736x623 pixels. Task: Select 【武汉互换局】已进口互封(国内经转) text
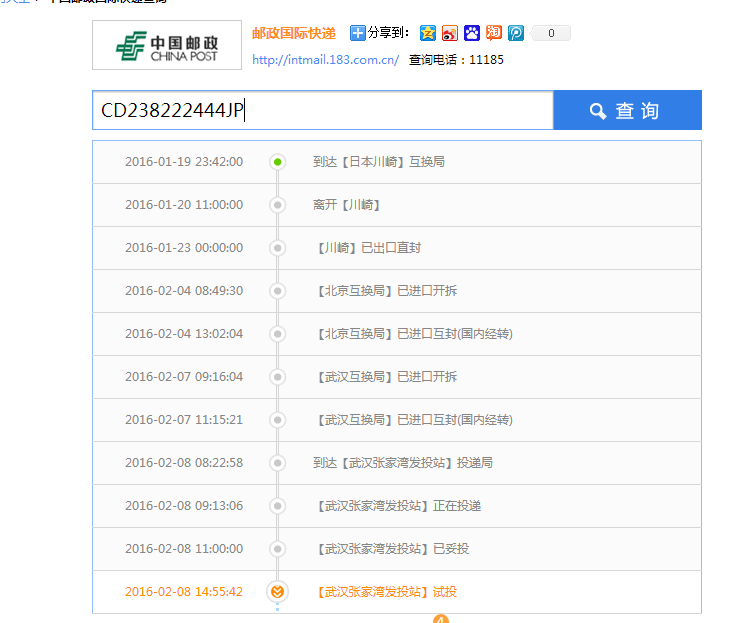coord(414,420)
